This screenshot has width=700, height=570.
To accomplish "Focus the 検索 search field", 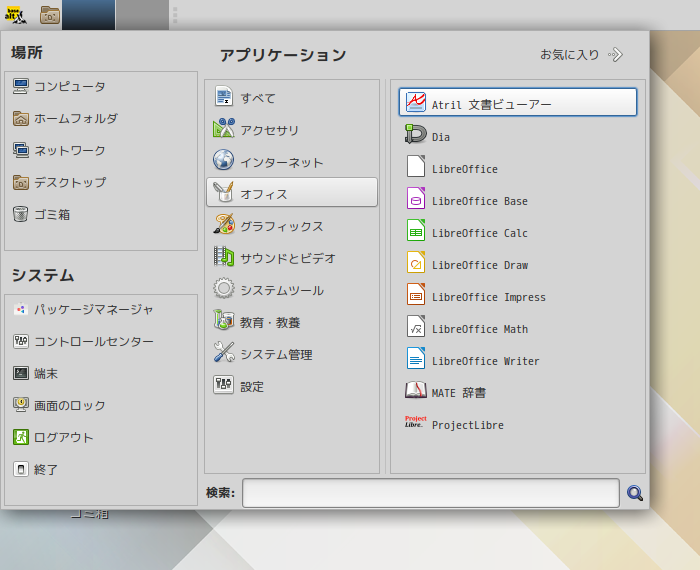I will [431, 493].
